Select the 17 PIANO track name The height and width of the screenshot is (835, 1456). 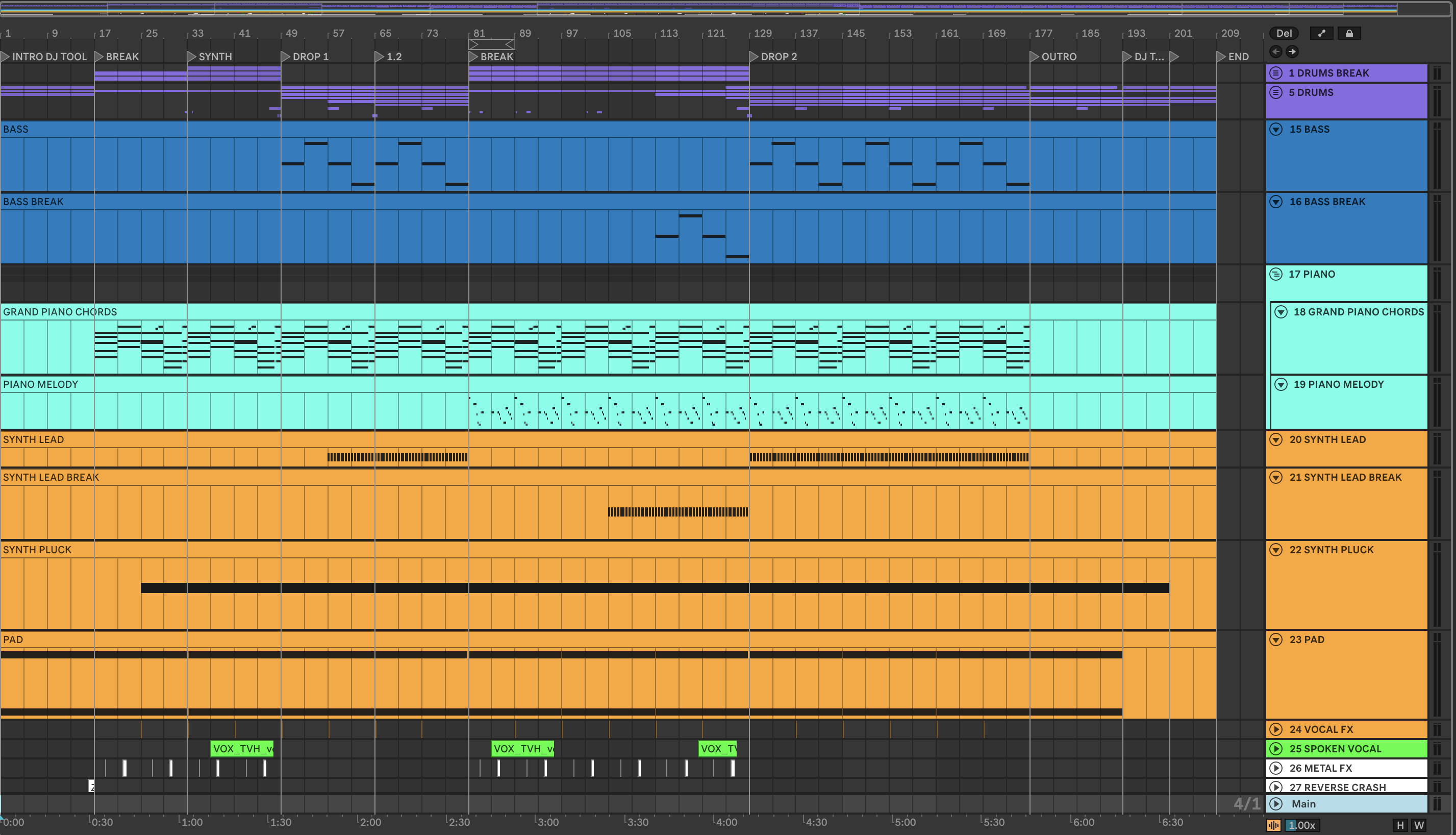pyautogui.click(x=1312, y=274)
